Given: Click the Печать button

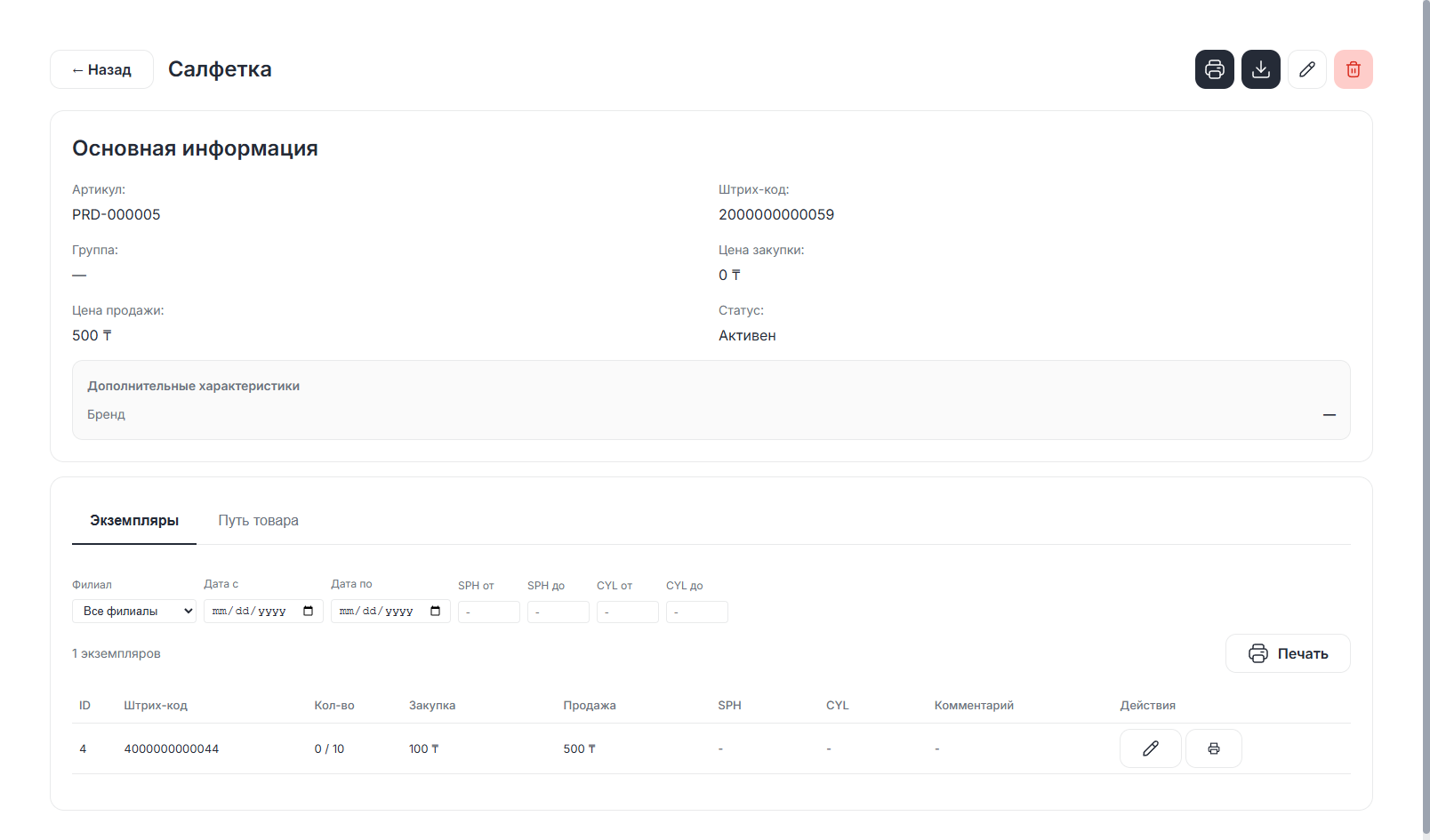Looking at the screenshot, I should click(x=1288, y=653).
